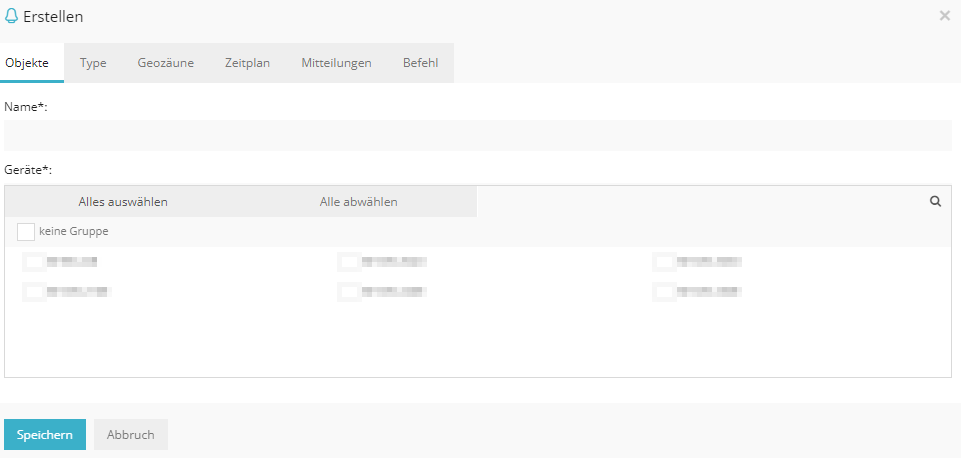The image size is (961, 458).
Task: Open the Befehl tab
Action: [420, 63]
